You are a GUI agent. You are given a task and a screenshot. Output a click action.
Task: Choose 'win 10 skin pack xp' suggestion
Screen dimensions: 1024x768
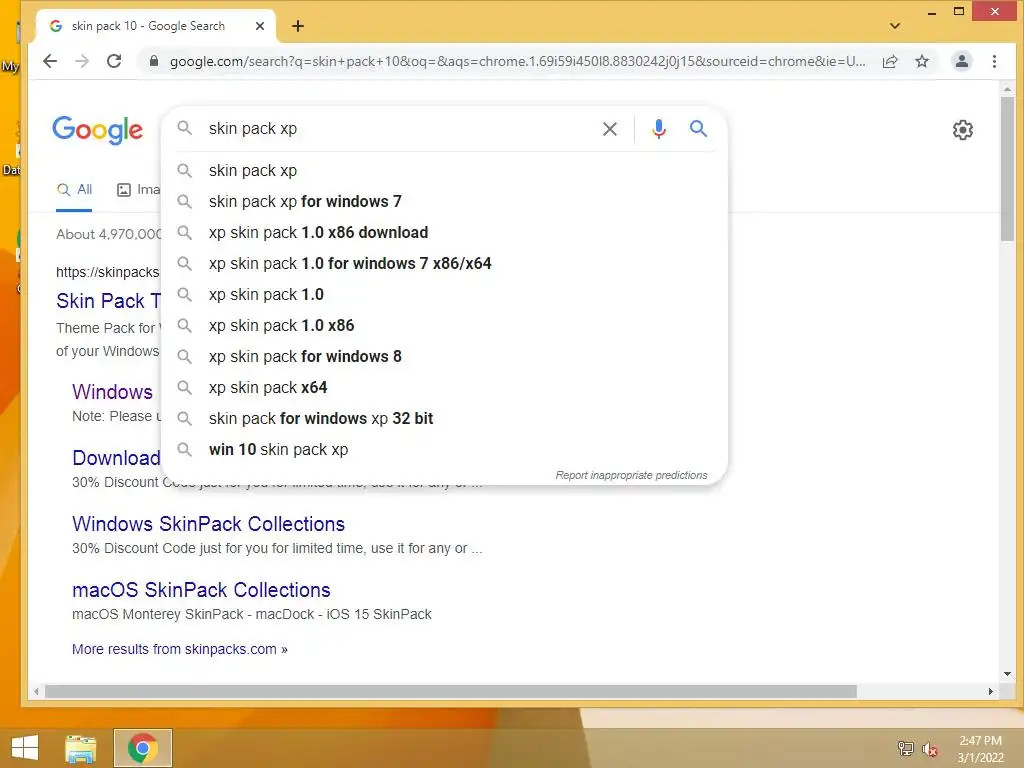(444, 450)
